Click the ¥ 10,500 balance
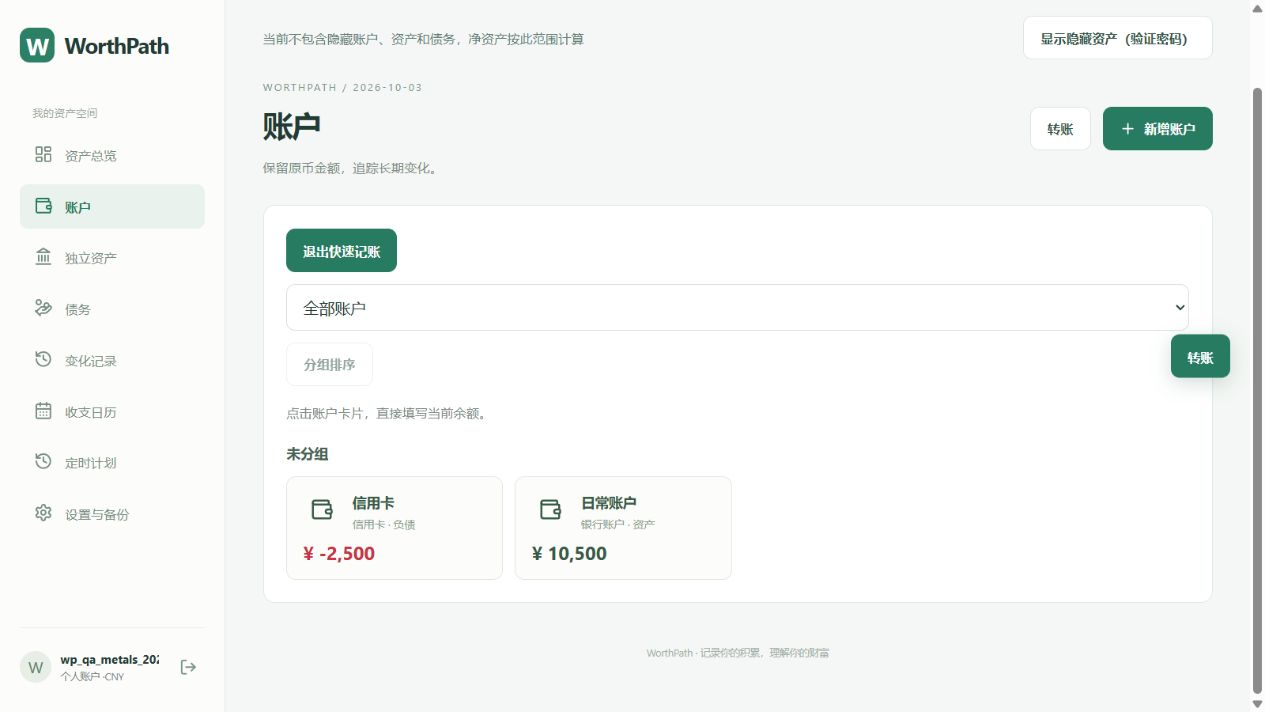This screenshot has width=1265, height=712. coord(569,554)
